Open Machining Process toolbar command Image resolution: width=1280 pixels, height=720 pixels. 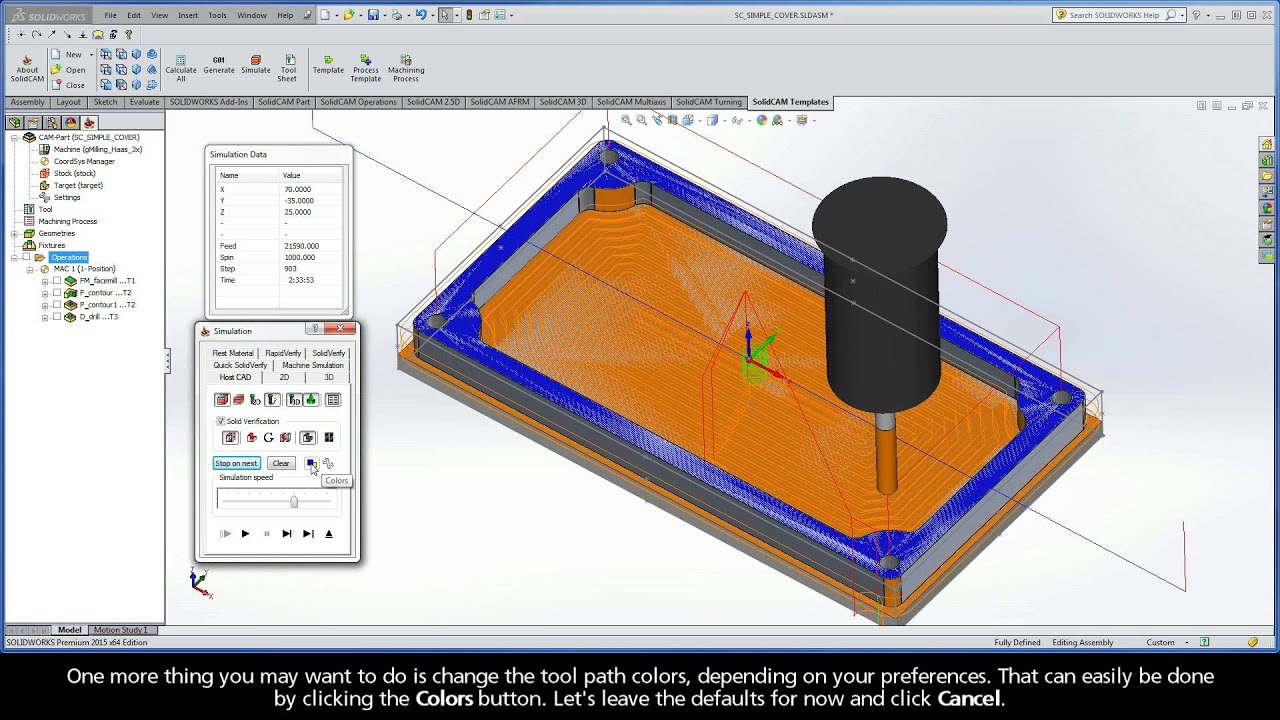(406, 68)
